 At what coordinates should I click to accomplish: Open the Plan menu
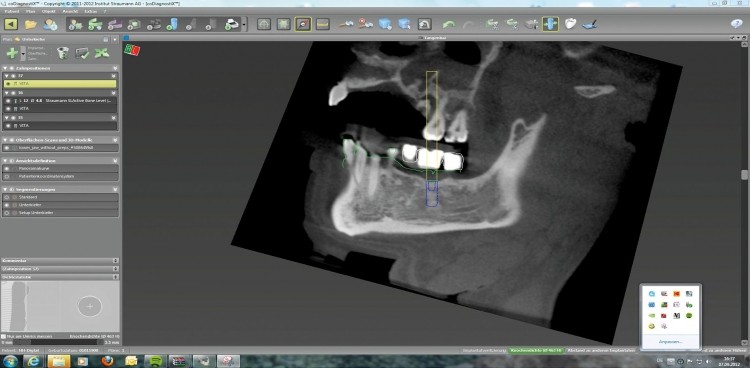tap(30, 11)
